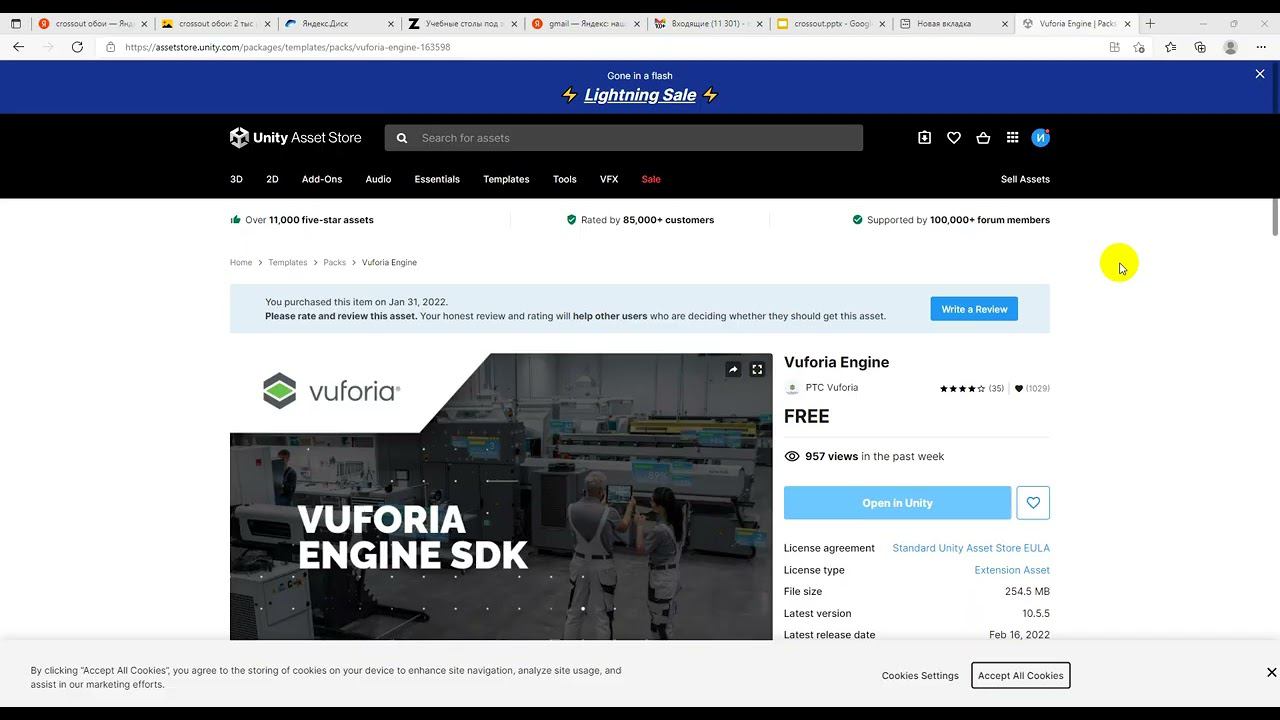This screenshot has width=1280, height=720.
Task: Open browser settings ellipsis menu
Action: 1261,47
